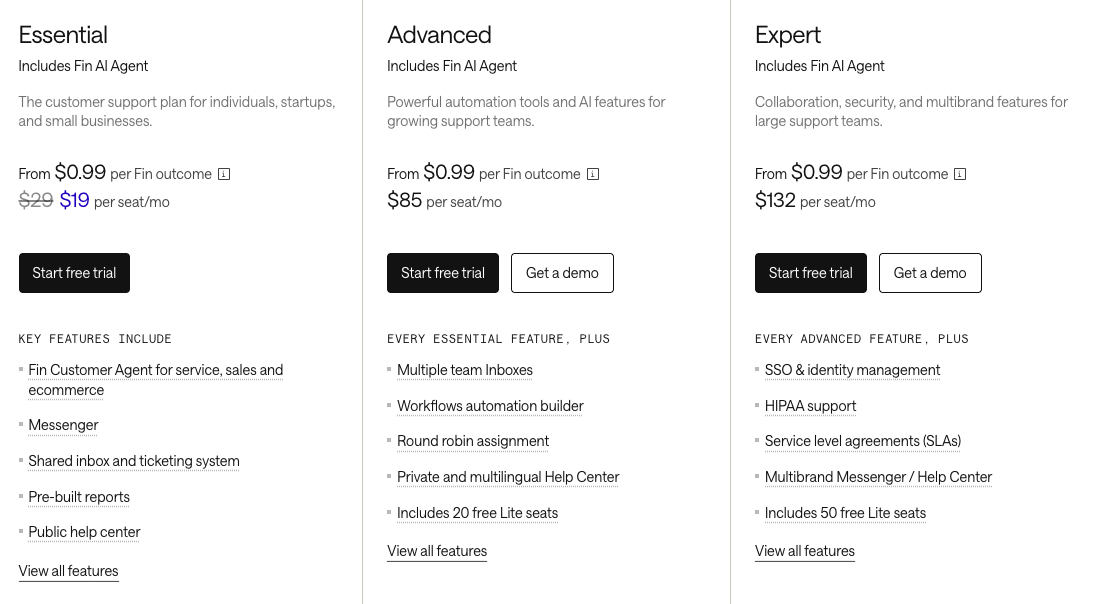Open Shared inbox and ticketing system link
This screenshot has height=604, width=1096.
pos(134,461)
